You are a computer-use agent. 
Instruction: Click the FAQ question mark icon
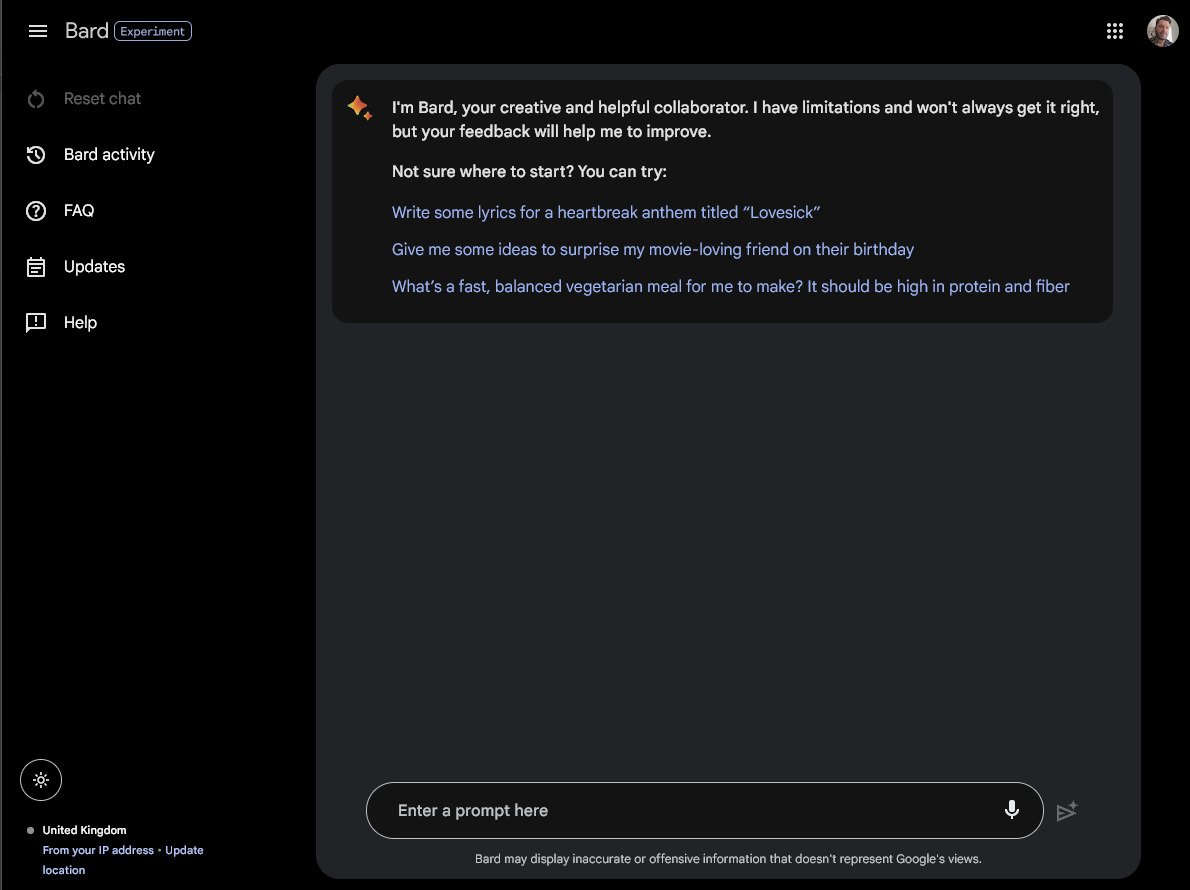pos(36,211)
